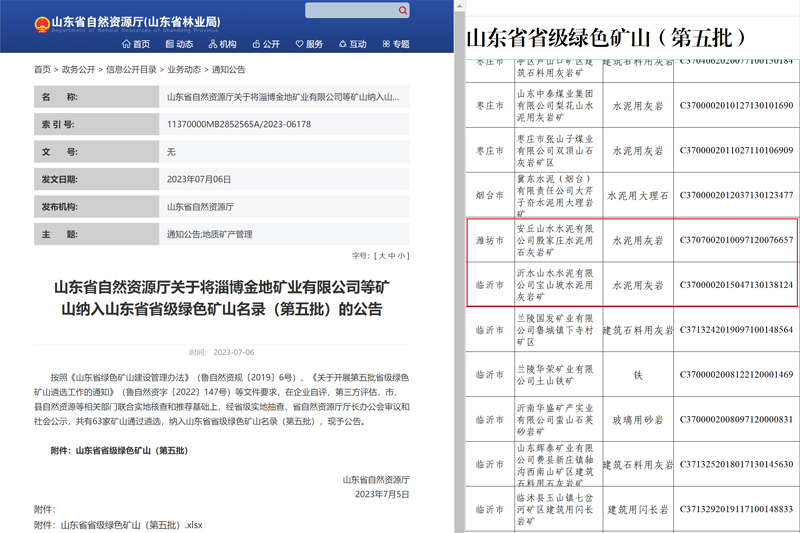Viewport: 800px width, 533px height.
Task: Click the national emblem logo
Action: [41, 22]
